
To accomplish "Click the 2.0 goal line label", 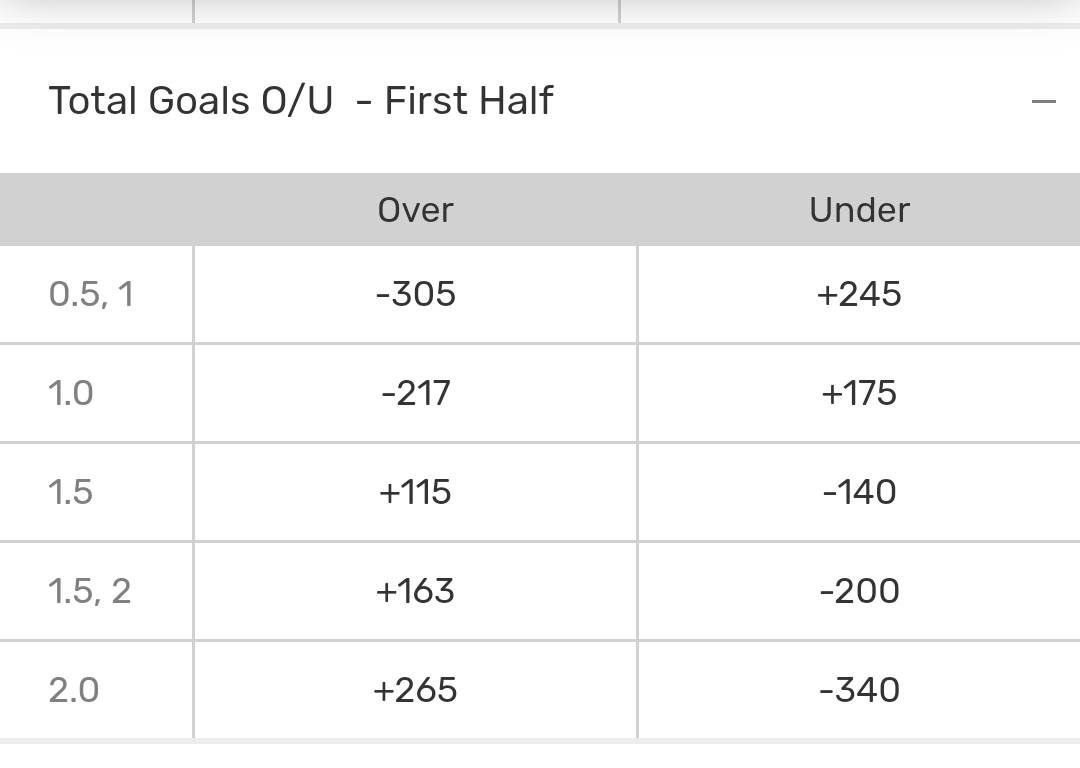I will [74, 690].
